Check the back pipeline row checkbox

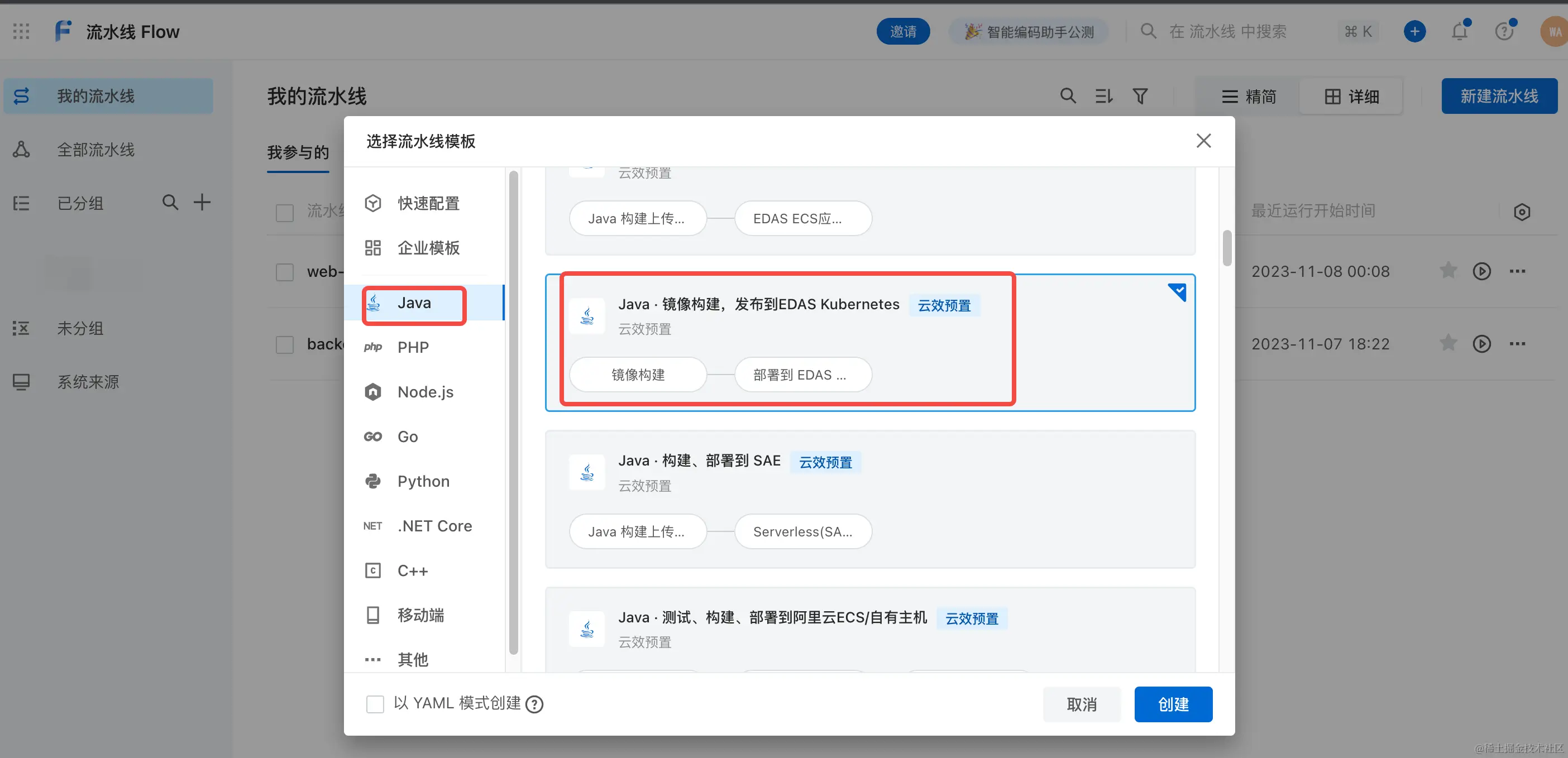point(285,344)
